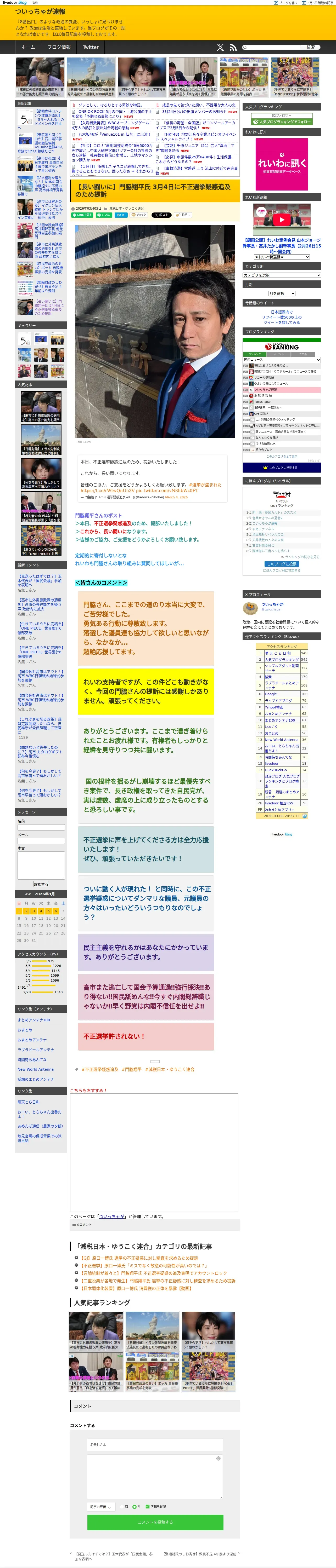Open the カテゴリを選択 dropdown
336x1568 pixels.
282,275
